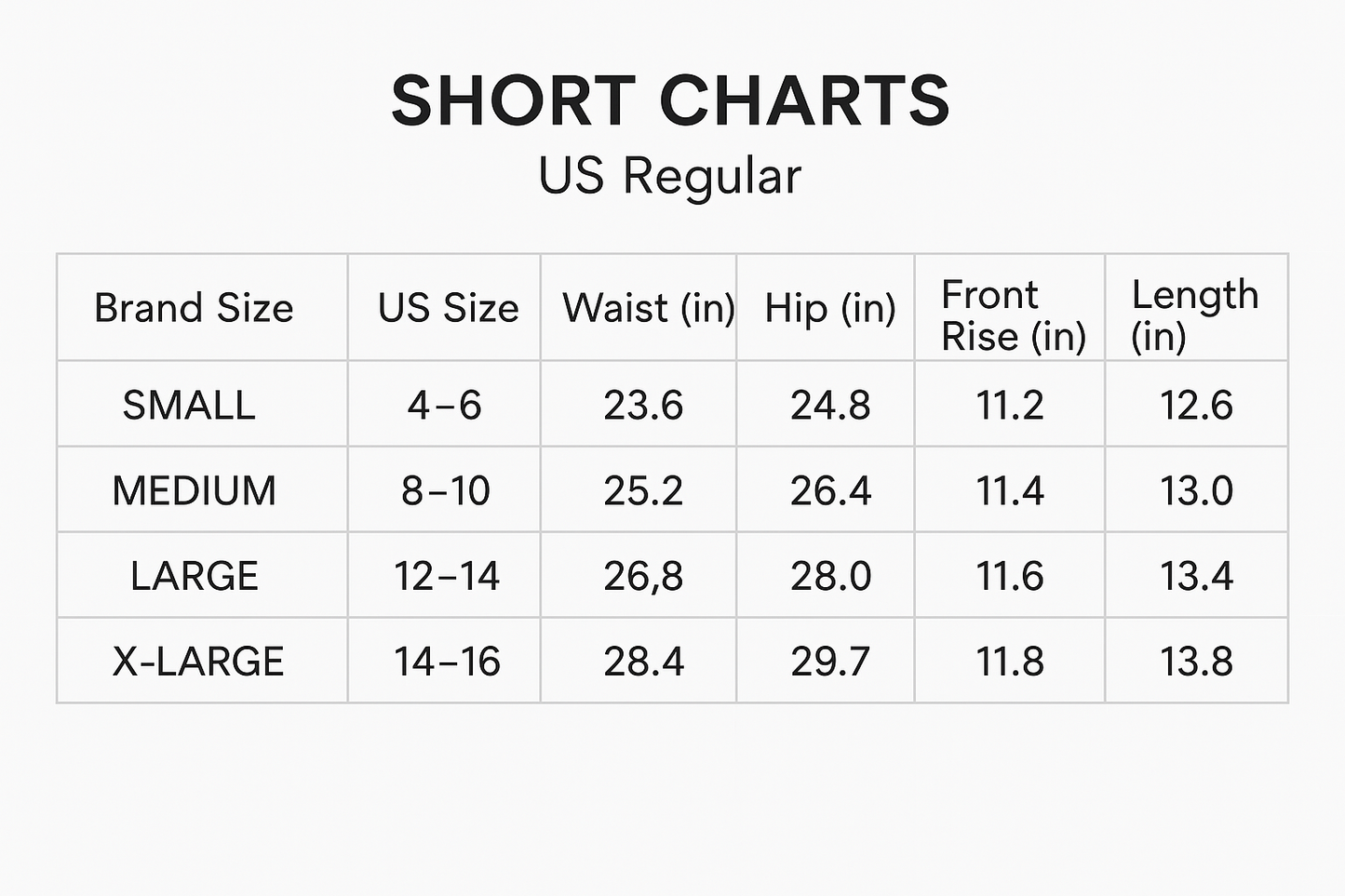Select the 29.7 hip measurement cell
Image resolution: width=1345 pixels, height=896 pixels.
point(830,662)
